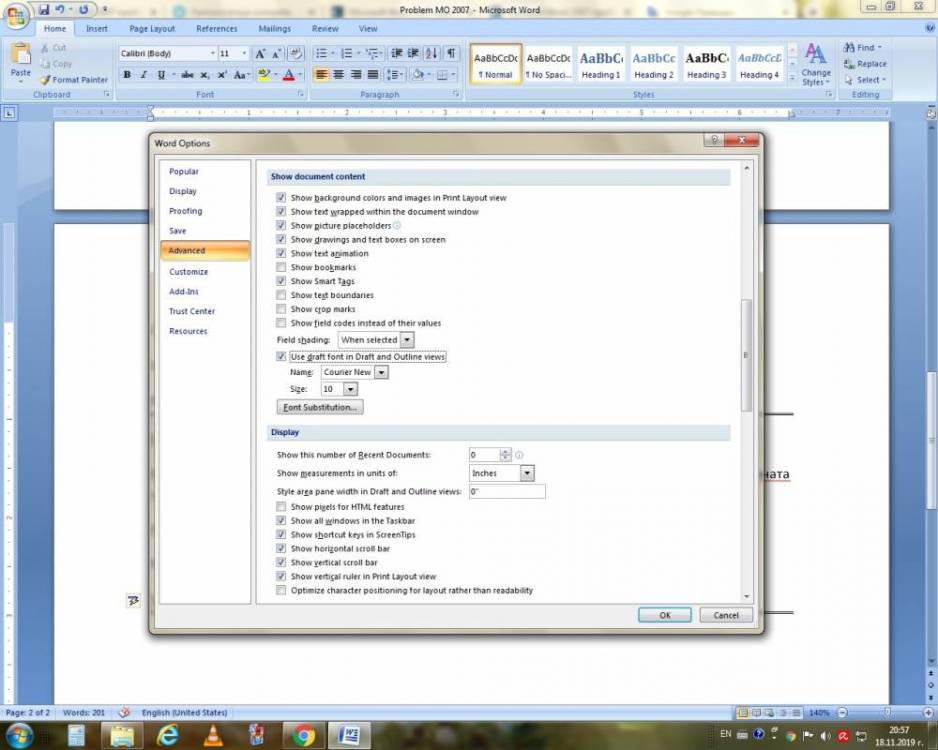This screenshot has width=938, height=750.
Task: Justify text alignment icon
Action: click(373, 75)
